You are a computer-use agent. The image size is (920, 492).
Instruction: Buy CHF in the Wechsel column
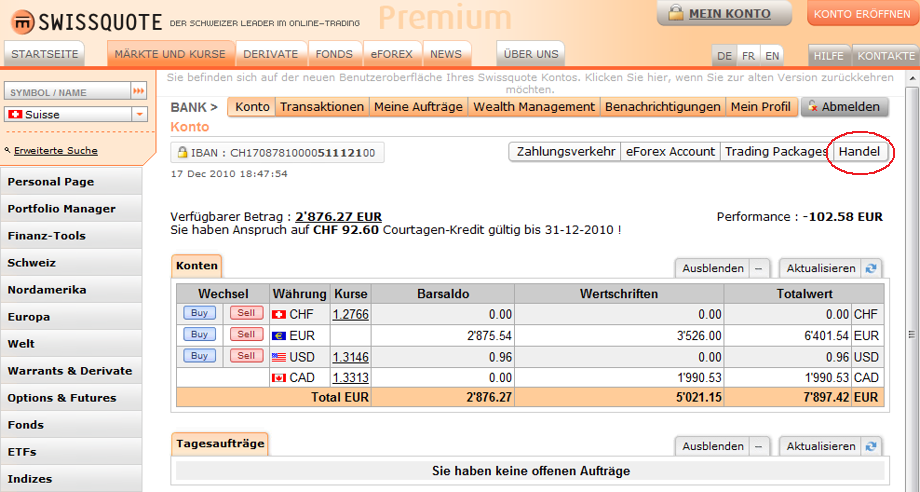coord(199,313)
